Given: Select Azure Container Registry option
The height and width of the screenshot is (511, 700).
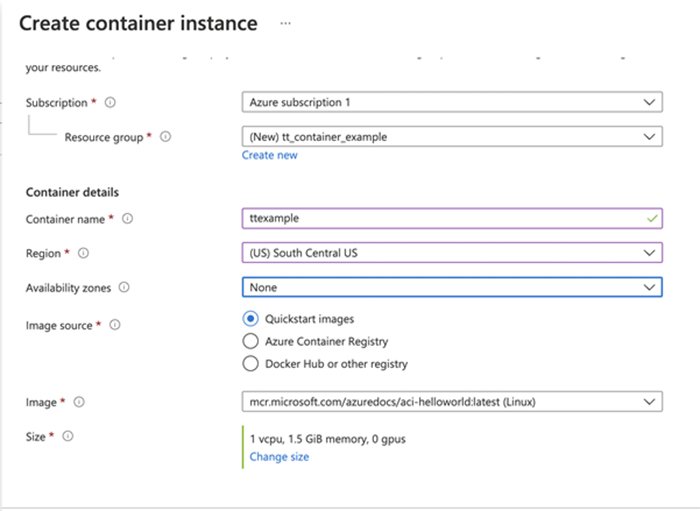Looking at the screenshot, I should pos(250,341).
